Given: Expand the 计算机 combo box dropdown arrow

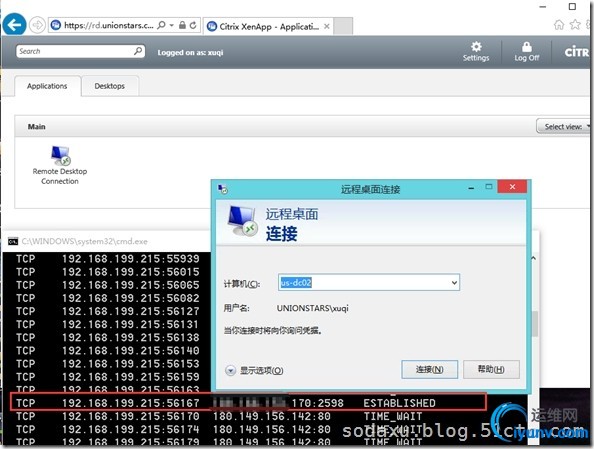Looking at the screenshot, I should coord(454,283).
